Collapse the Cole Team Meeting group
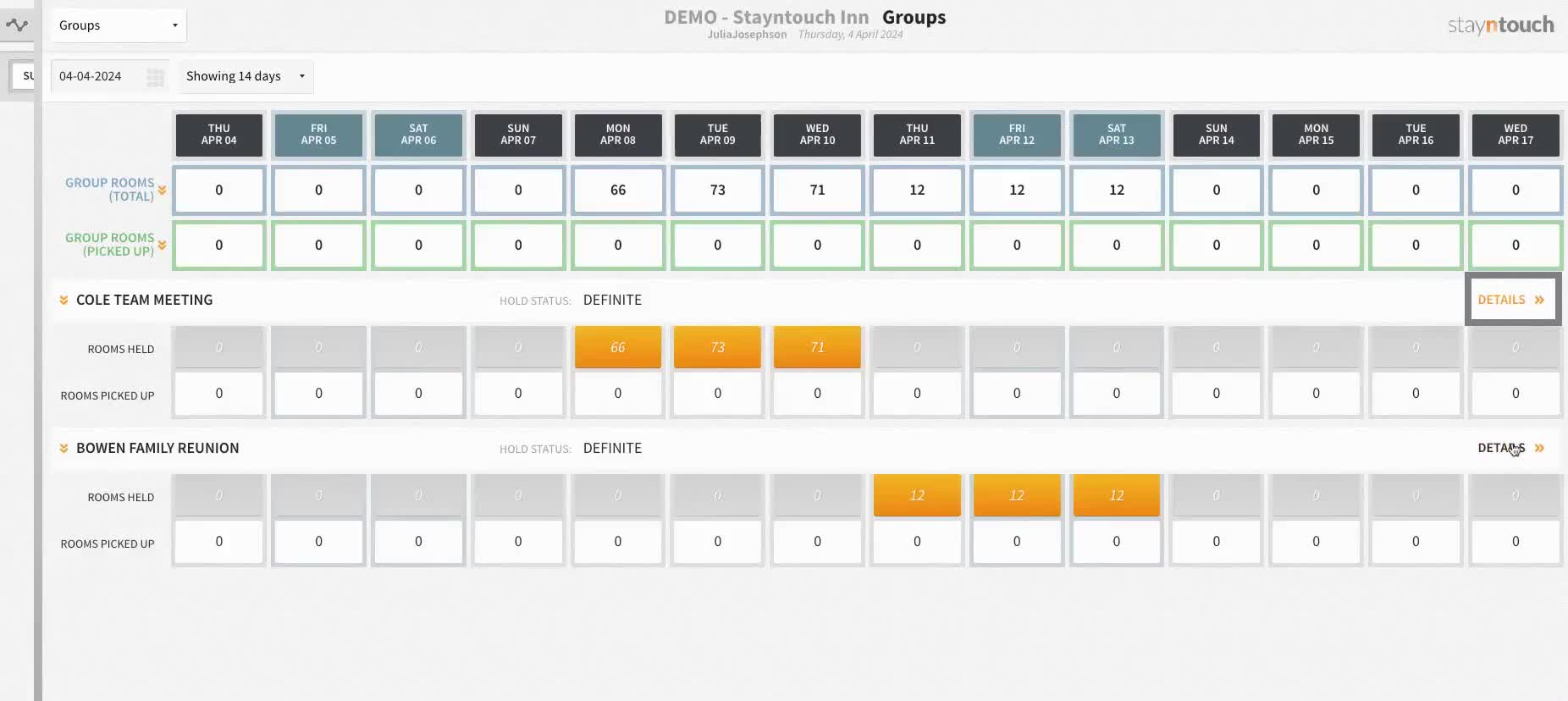 point(63,301)
